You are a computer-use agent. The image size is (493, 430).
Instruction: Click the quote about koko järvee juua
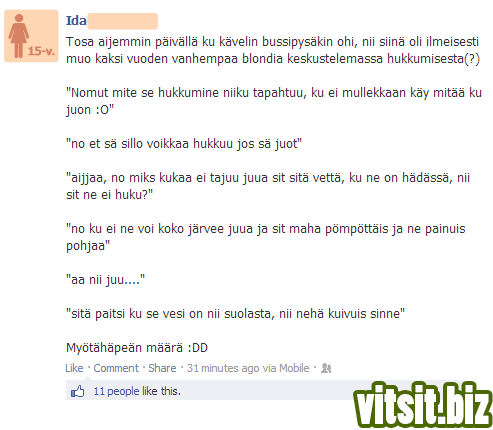266,237
